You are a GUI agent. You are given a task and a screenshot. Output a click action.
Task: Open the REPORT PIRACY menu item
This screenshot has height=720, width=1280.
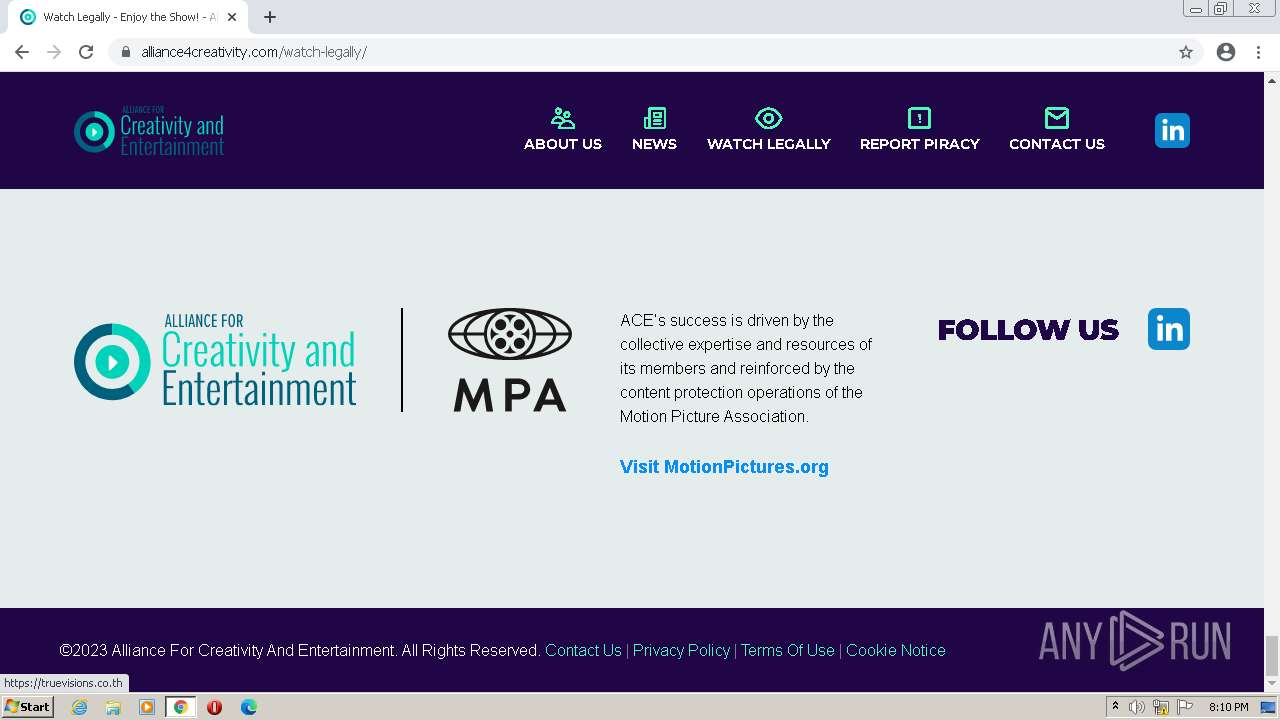coord(920,144)
